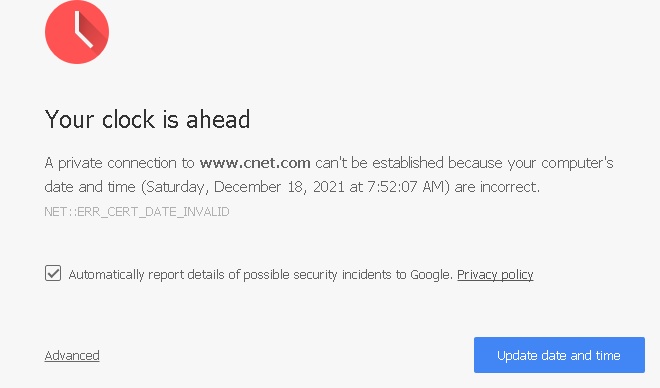Expand the Advanced details link
This screenshot has height=388, width=660.
tap(72, 356)
